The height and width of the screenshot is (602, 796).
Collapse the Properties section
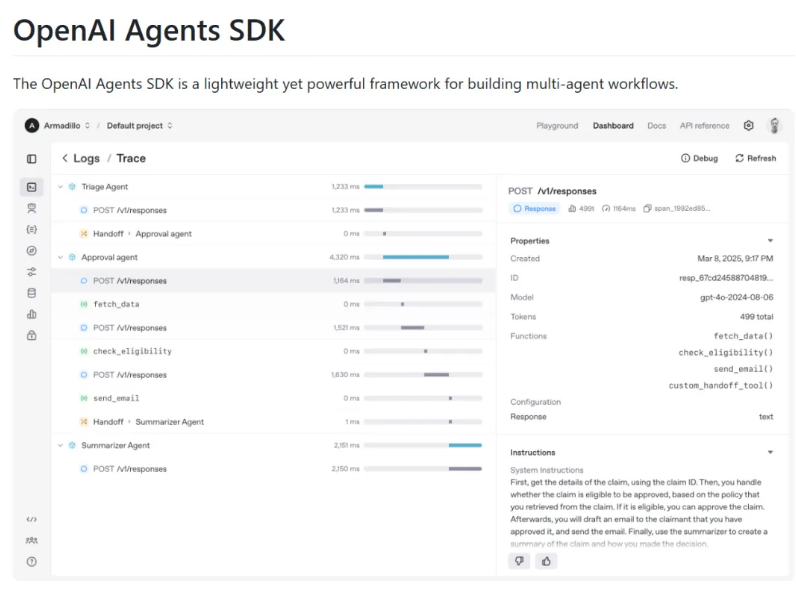click(x=770, y=241)
